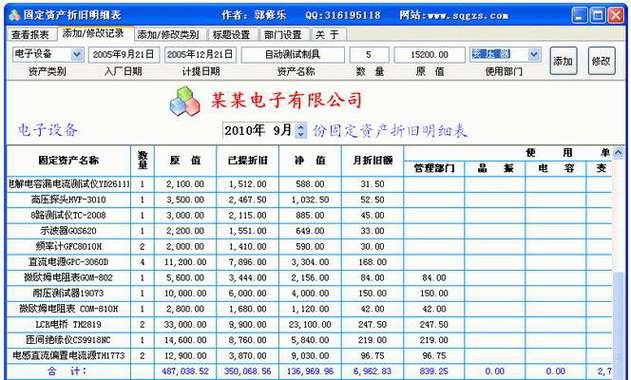Click total original value 487,038.52
Image resolution: width=631 pixels, height=380 pixels.
tap(185, 371)
